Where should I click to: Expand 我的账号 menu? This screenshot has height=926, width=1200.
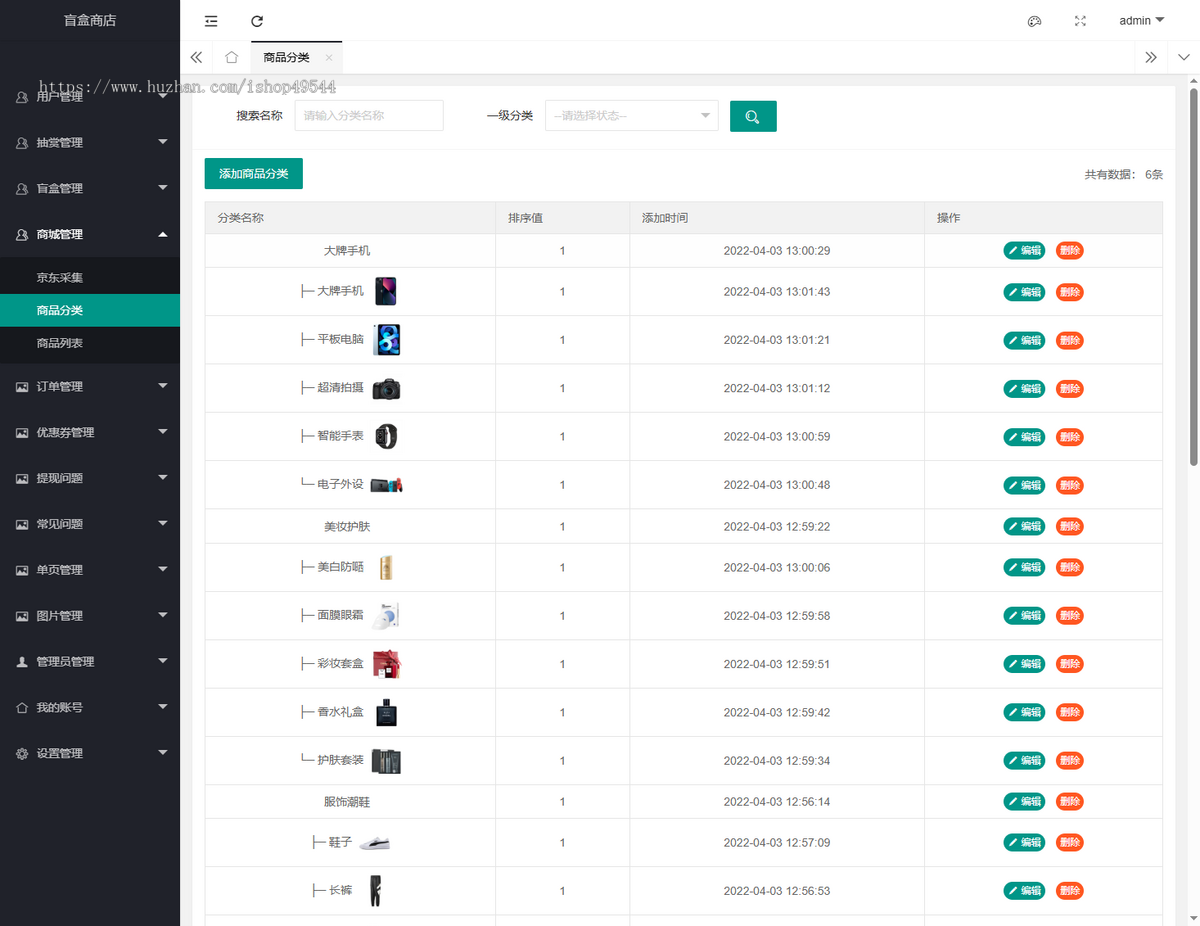[90, 708]
